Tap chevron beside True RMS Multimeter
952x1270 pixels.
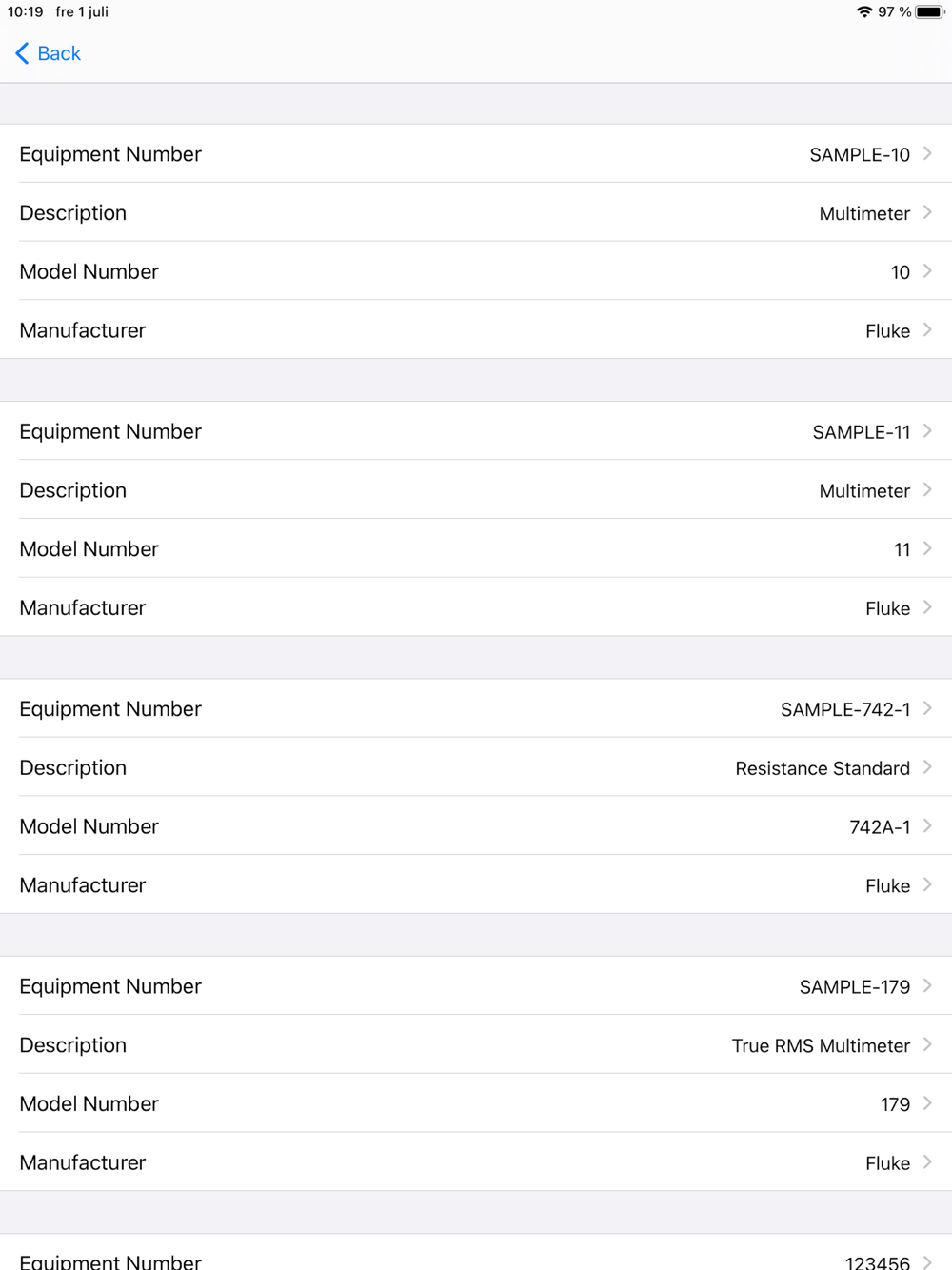pos(927,1045)
